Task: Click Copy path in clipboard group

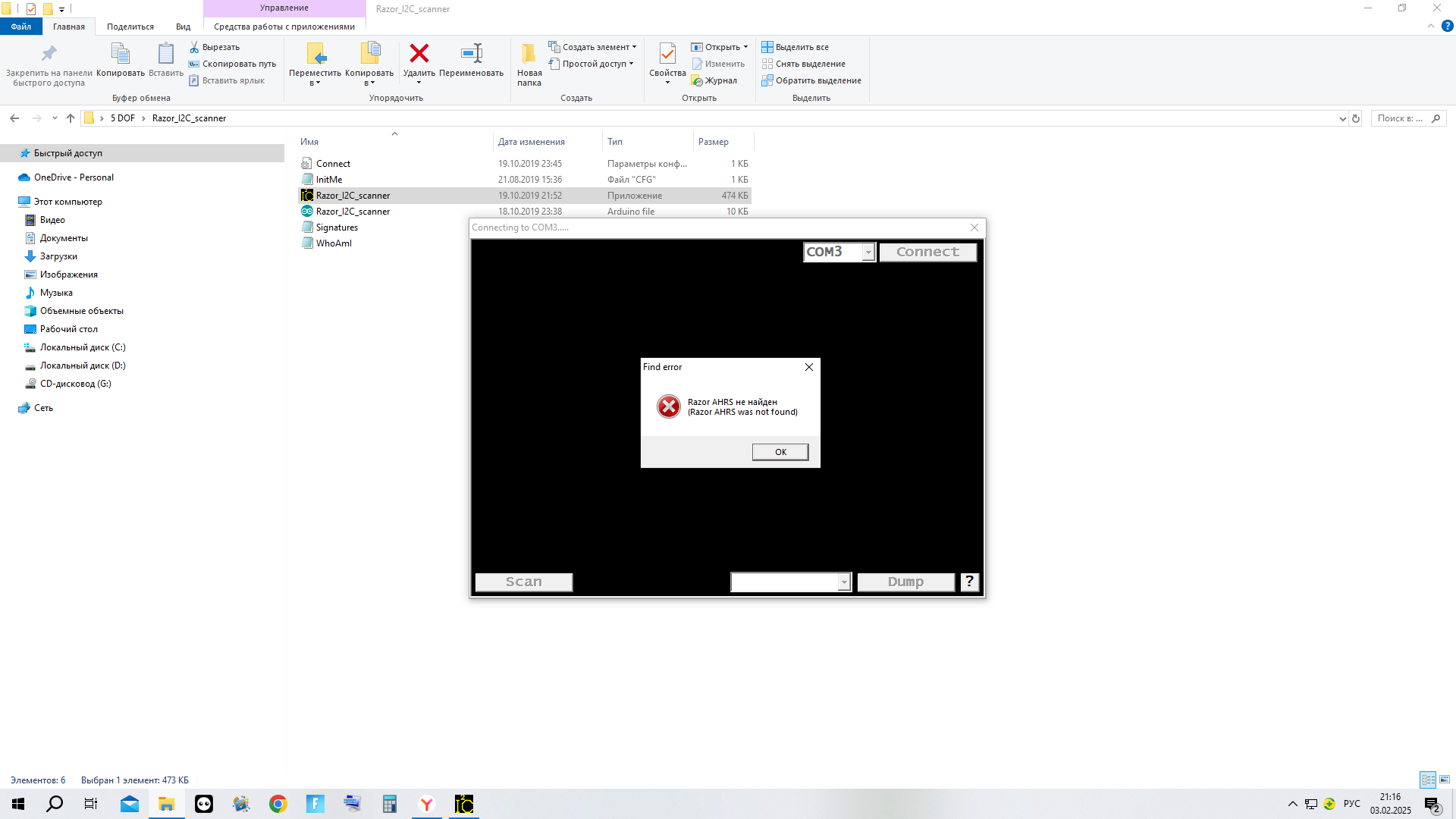Action: click(232, 64)
